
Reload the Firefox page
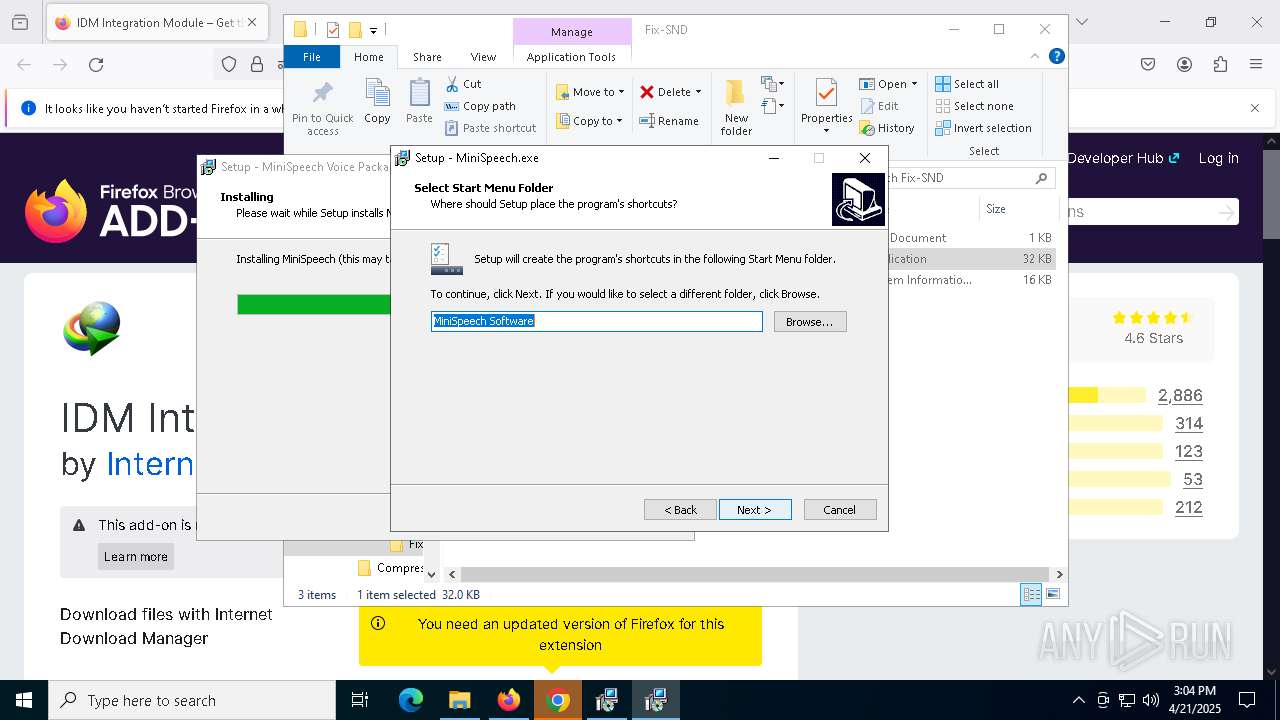96,65
